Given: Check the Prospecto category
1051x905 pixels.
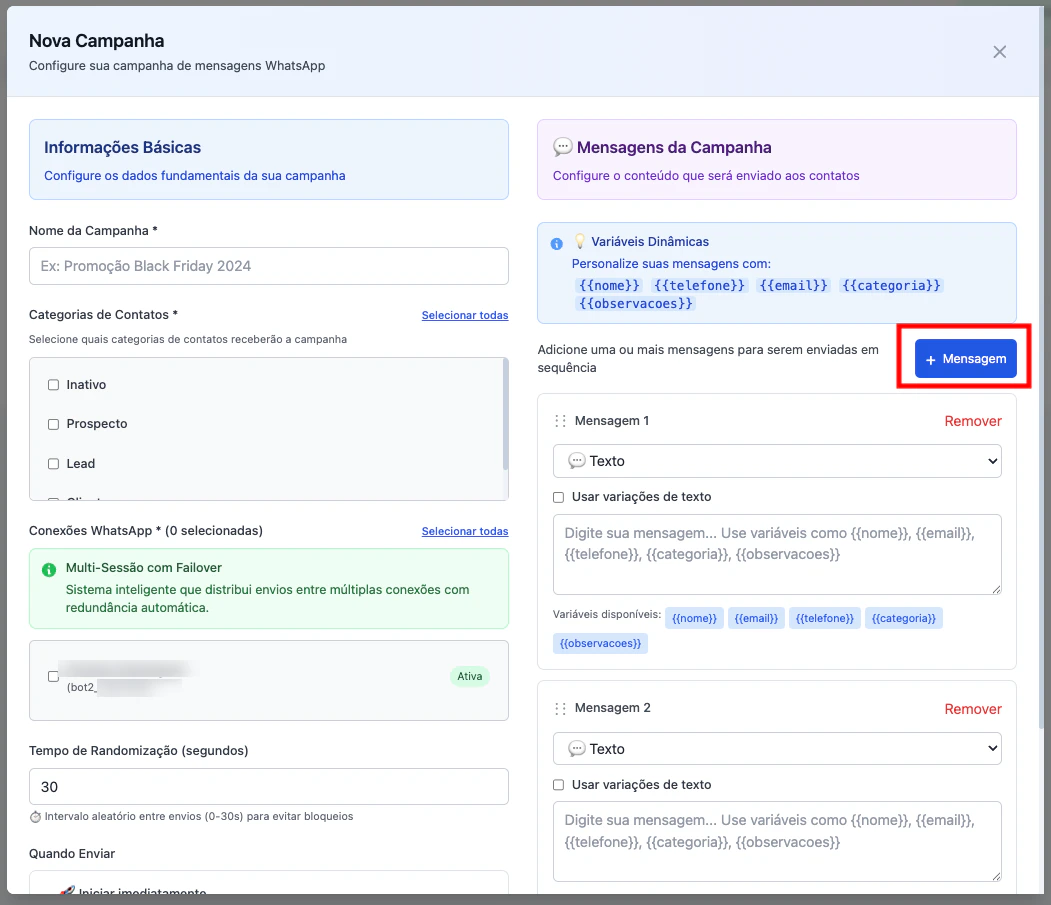Looking at the screenshot, I should point(54,424).
